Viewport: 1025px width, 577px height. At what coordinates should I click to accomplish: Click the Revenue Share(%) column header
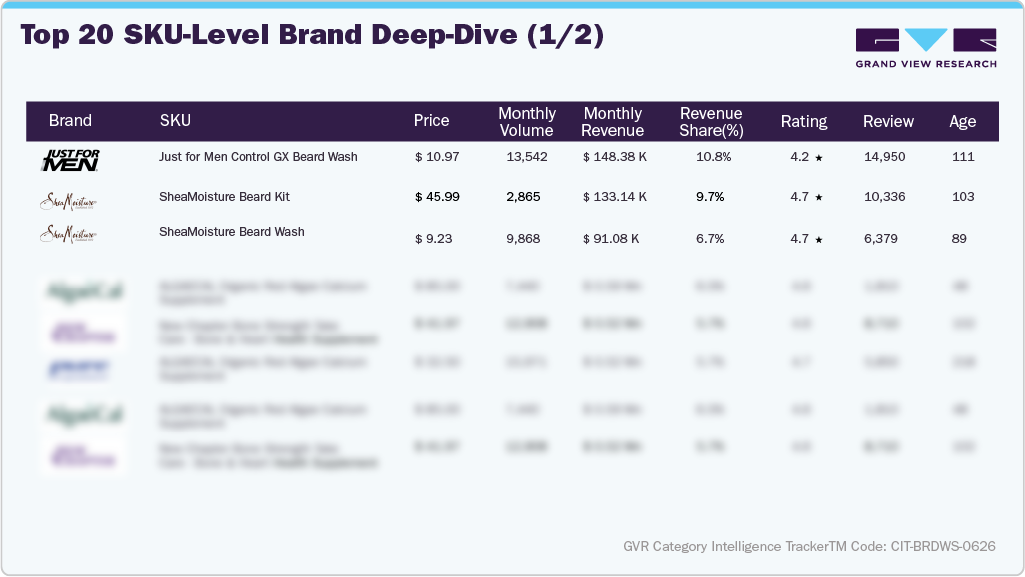[711, 122]
